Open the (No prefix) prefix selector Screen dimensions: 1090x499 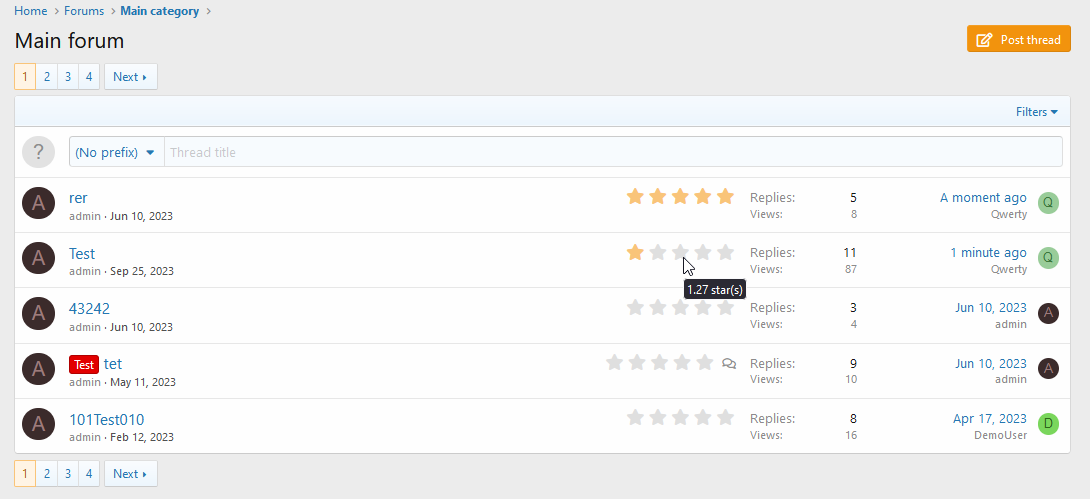click(x=116, y=152)
